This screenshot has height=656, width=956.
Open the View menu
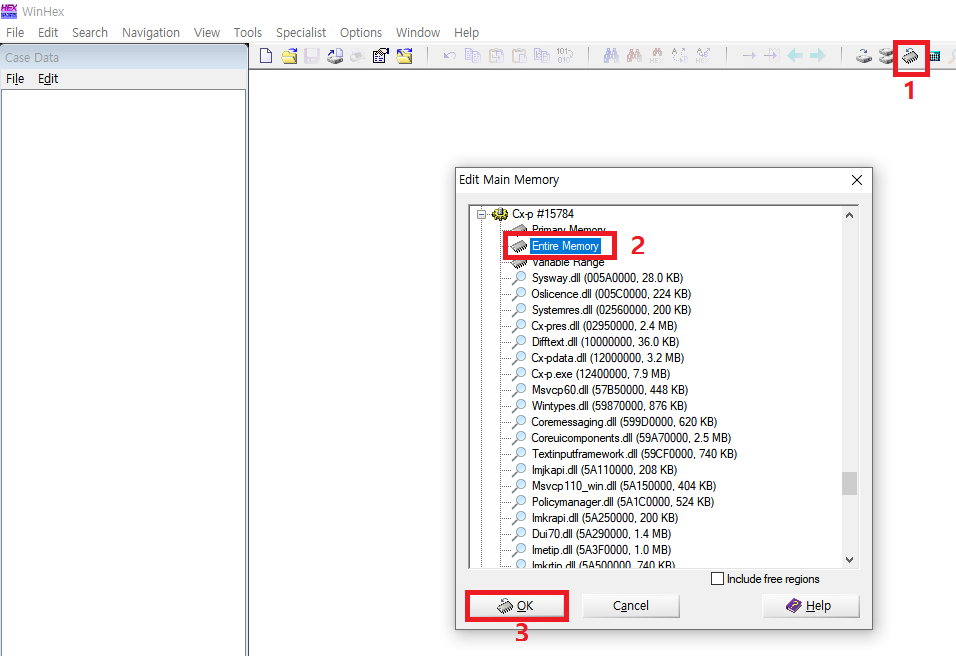coord(207,32)
